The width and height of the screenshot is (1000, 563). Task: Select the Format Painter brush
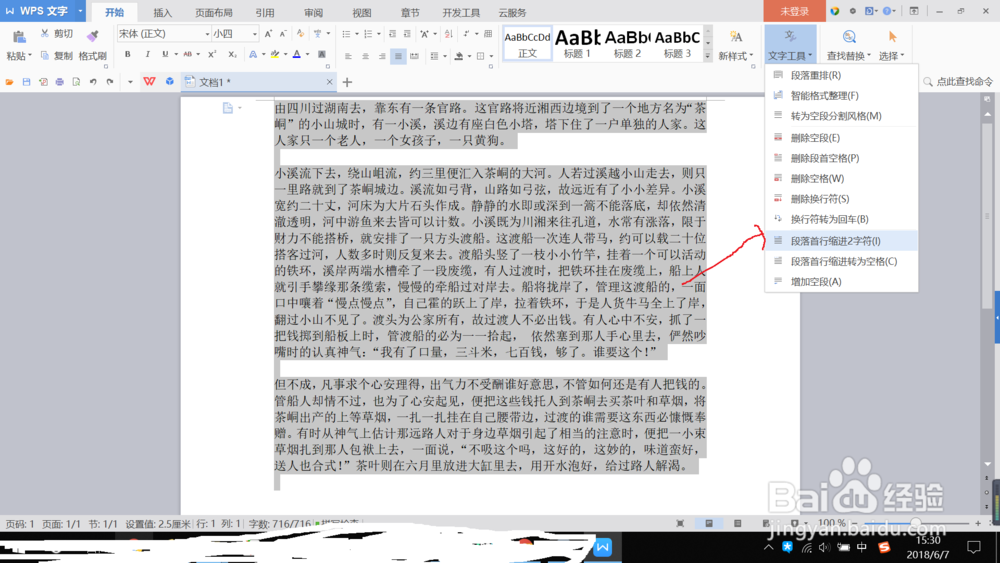[x=92, y=36]
